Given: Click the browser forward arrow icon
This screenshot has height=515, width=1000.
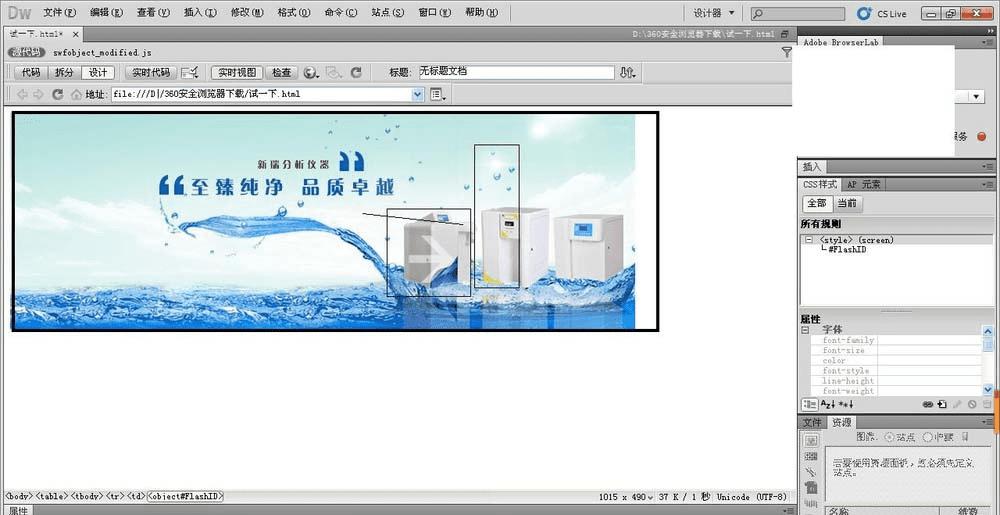Looking at the screenshot, I should pyautogui.click(x=38, y=94).
